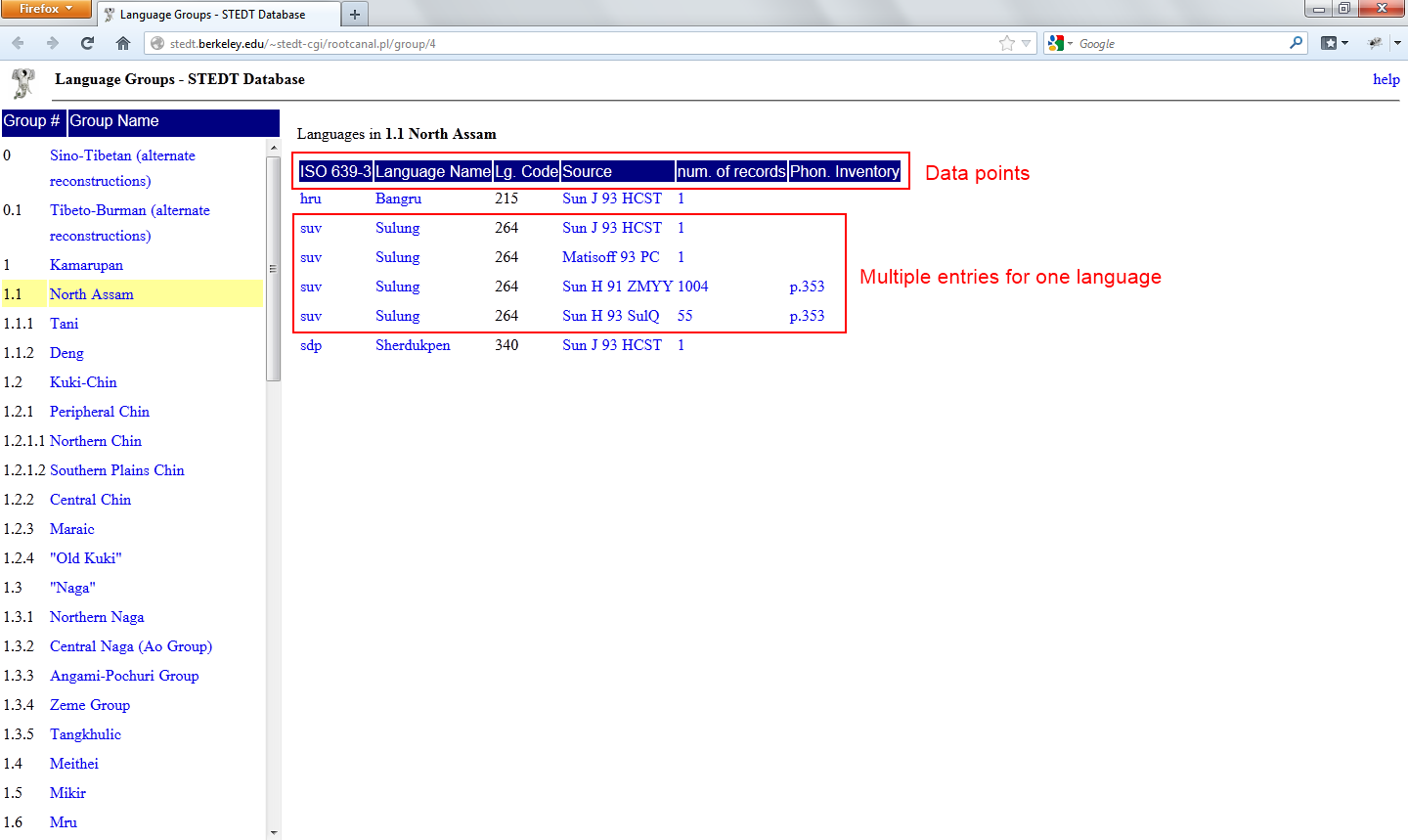
Task: Bookmark this page with the star
Action: [1006, 43]
